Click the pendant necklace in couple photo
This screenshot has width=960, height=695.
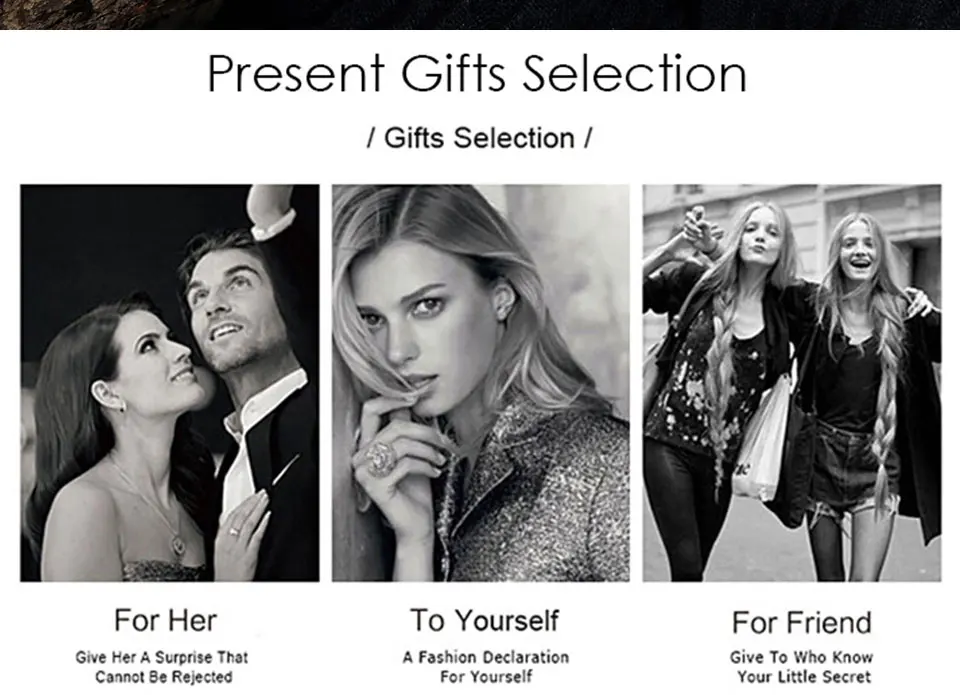tap(178, 543)
